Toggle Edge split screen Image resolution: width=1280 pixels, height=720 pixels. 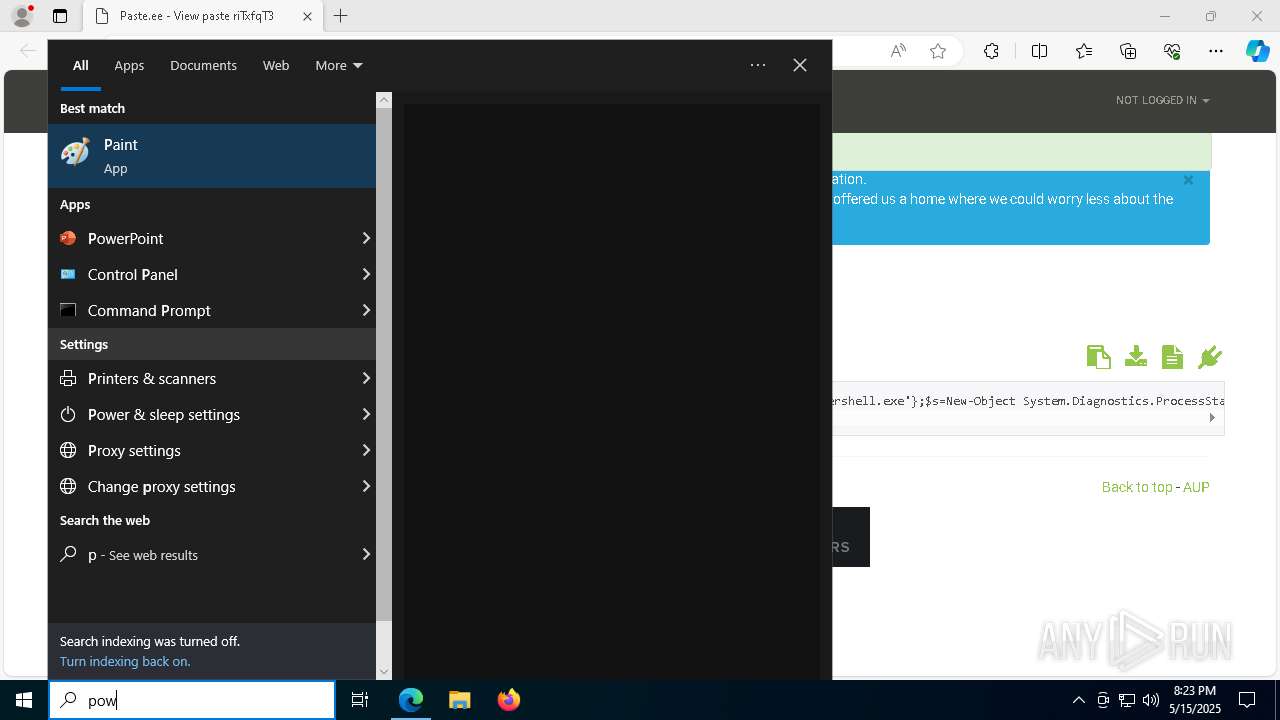(1039, 51)
